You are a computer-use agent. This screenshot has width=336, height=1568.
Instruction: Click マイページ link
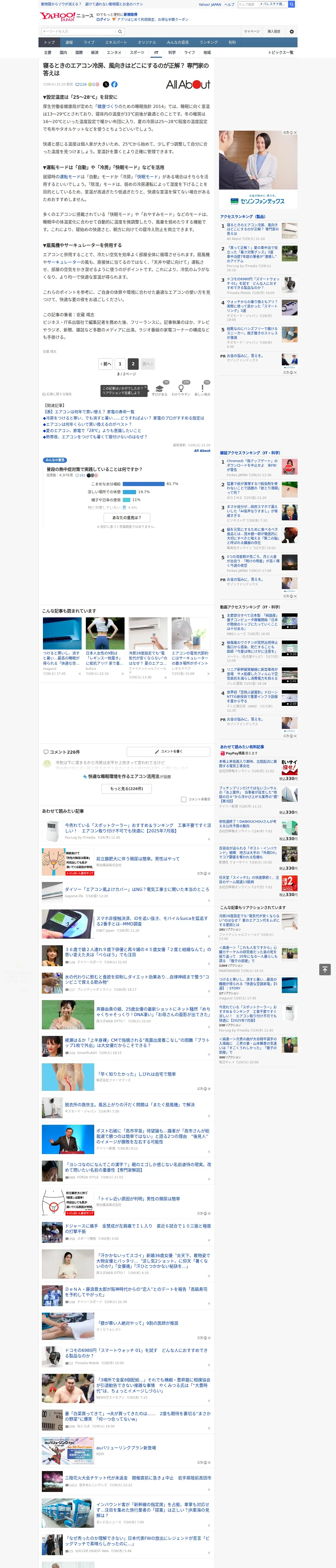(252, 32)
